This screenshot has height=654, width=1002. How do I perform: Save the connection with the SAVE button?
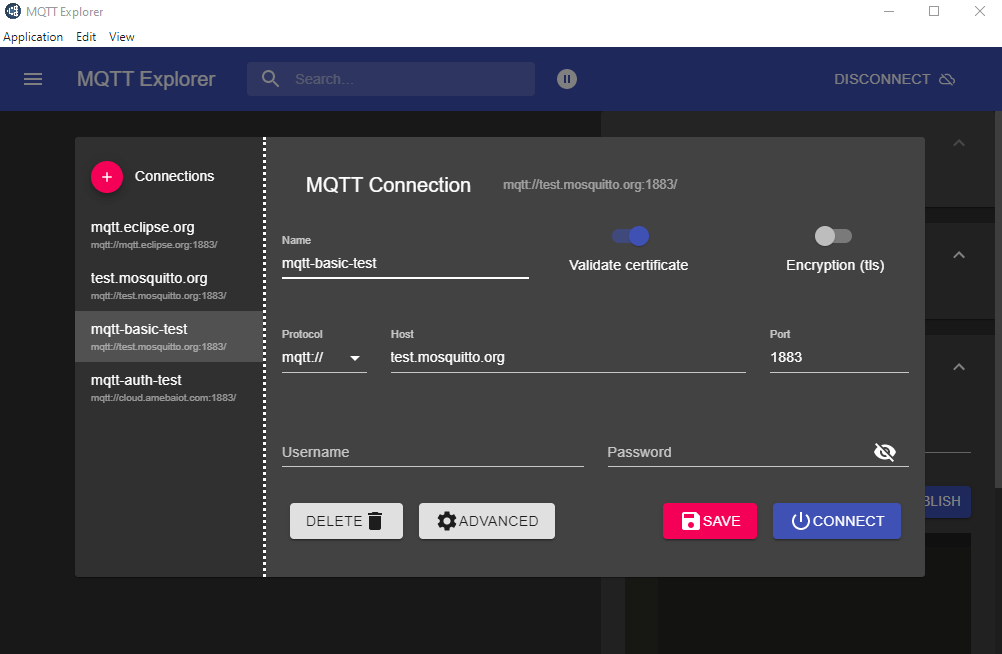click(710, 521)
